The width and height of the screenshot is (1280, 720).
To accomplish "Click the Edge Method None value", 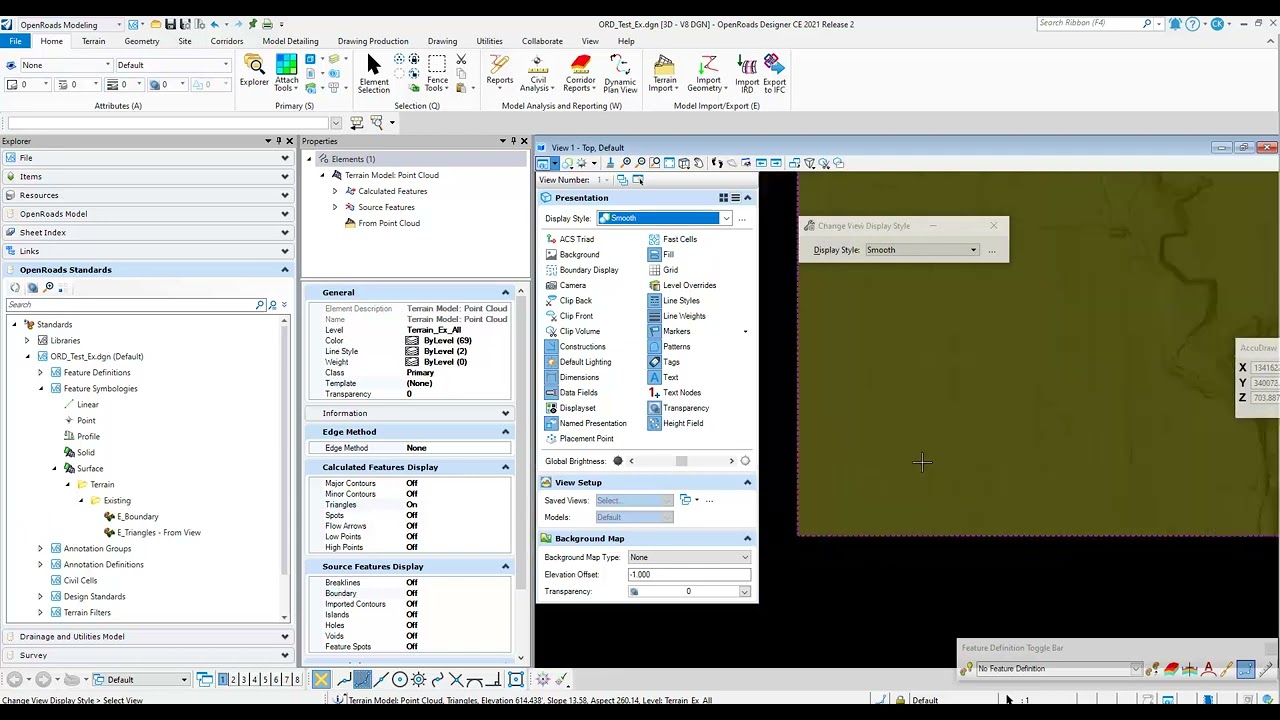I will [417, 448].
